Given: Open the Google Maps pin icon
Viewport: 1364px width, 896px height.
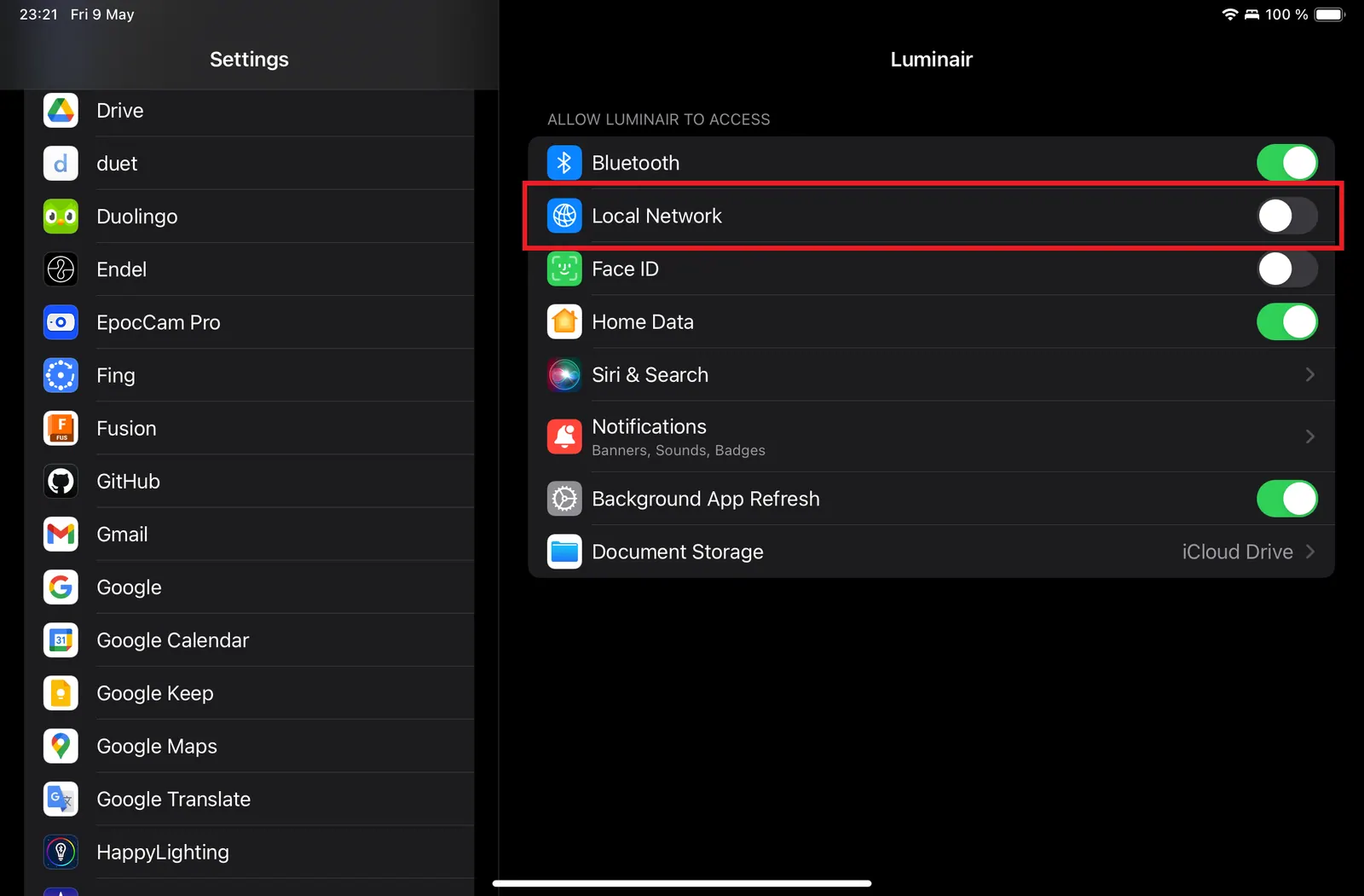Looking at the screenshot, I should tap(61, 746).
